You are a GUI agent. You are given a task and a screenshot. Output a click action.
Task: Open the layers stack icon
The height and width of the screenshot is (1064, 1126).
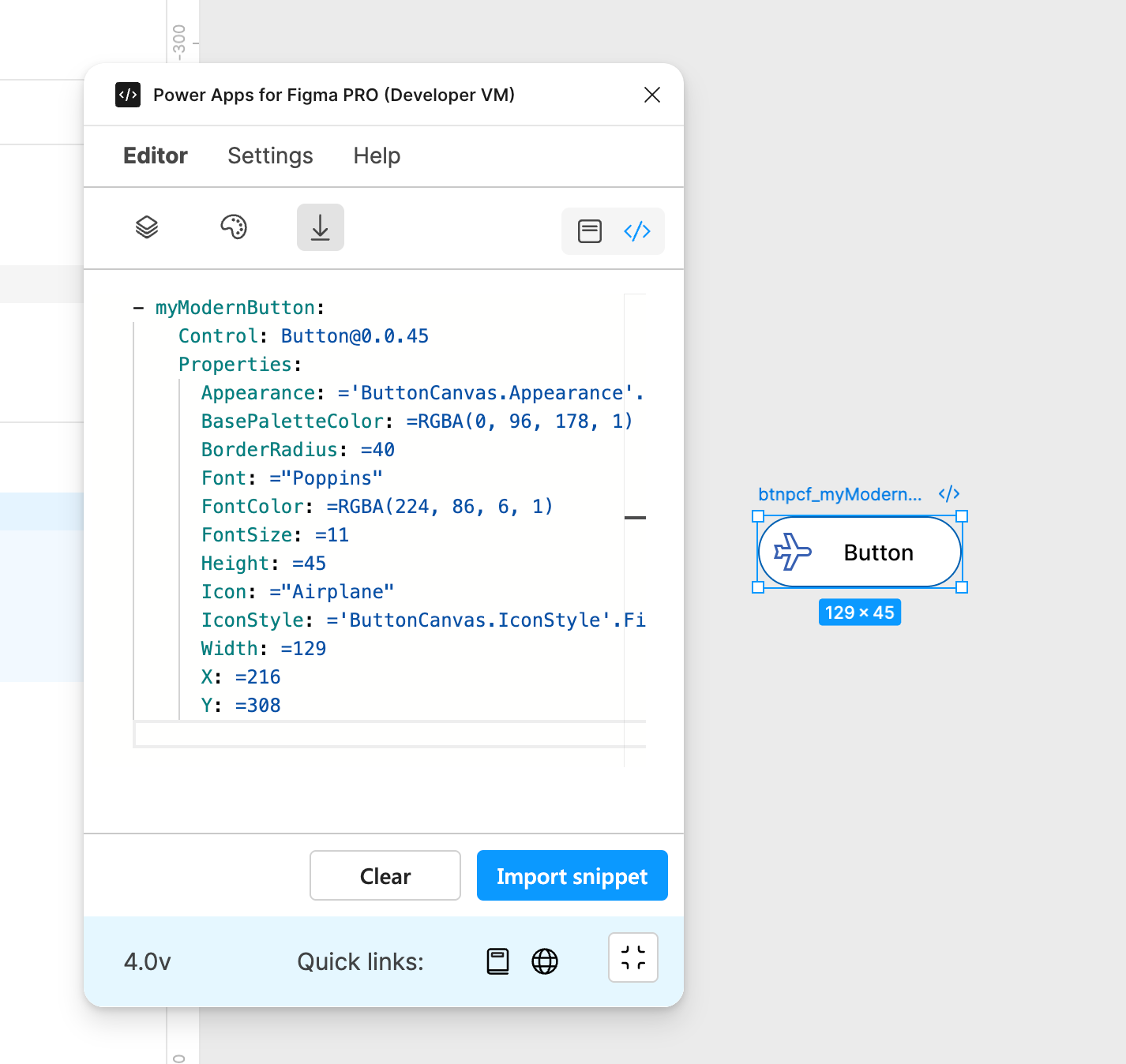147,227
